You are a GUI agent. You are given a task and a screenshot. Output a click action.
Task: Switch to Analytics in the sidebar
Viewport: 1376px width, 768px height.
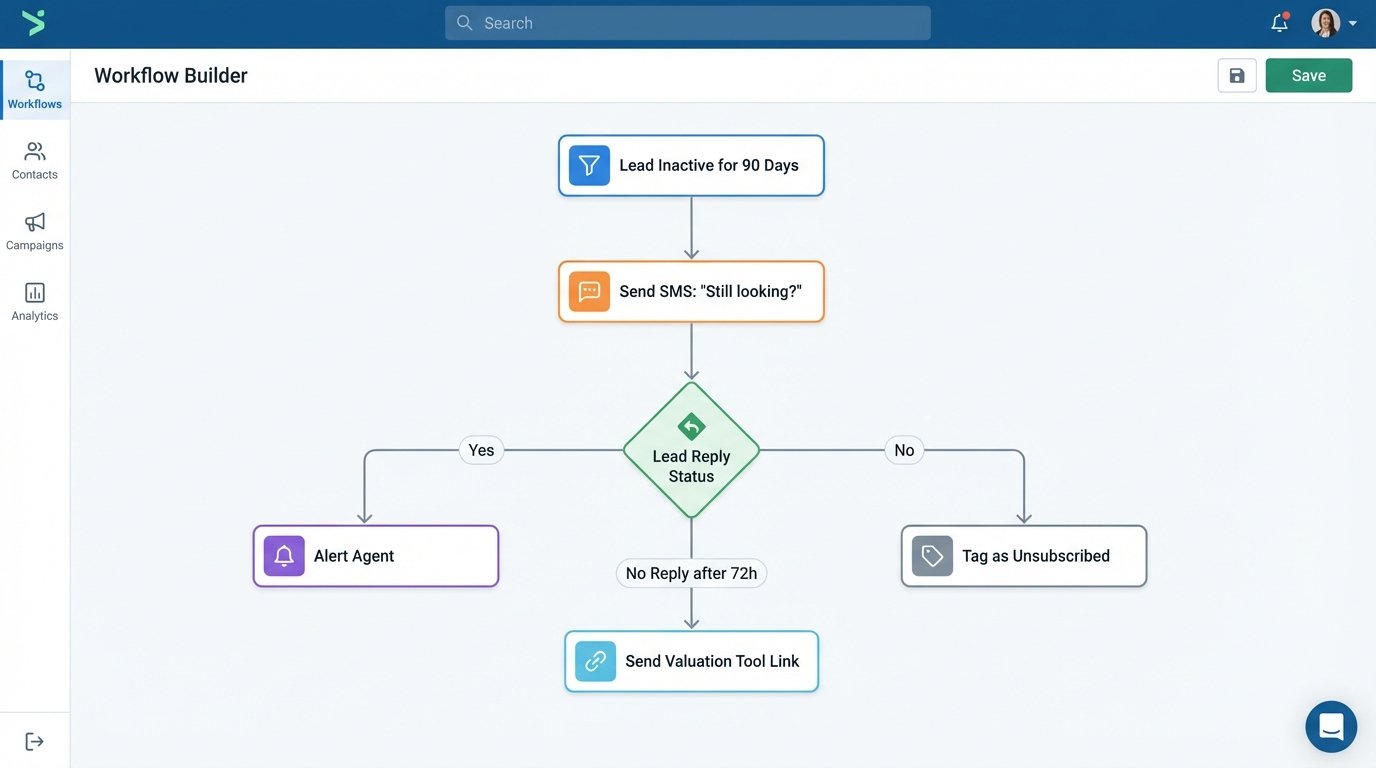click(35, 302)
